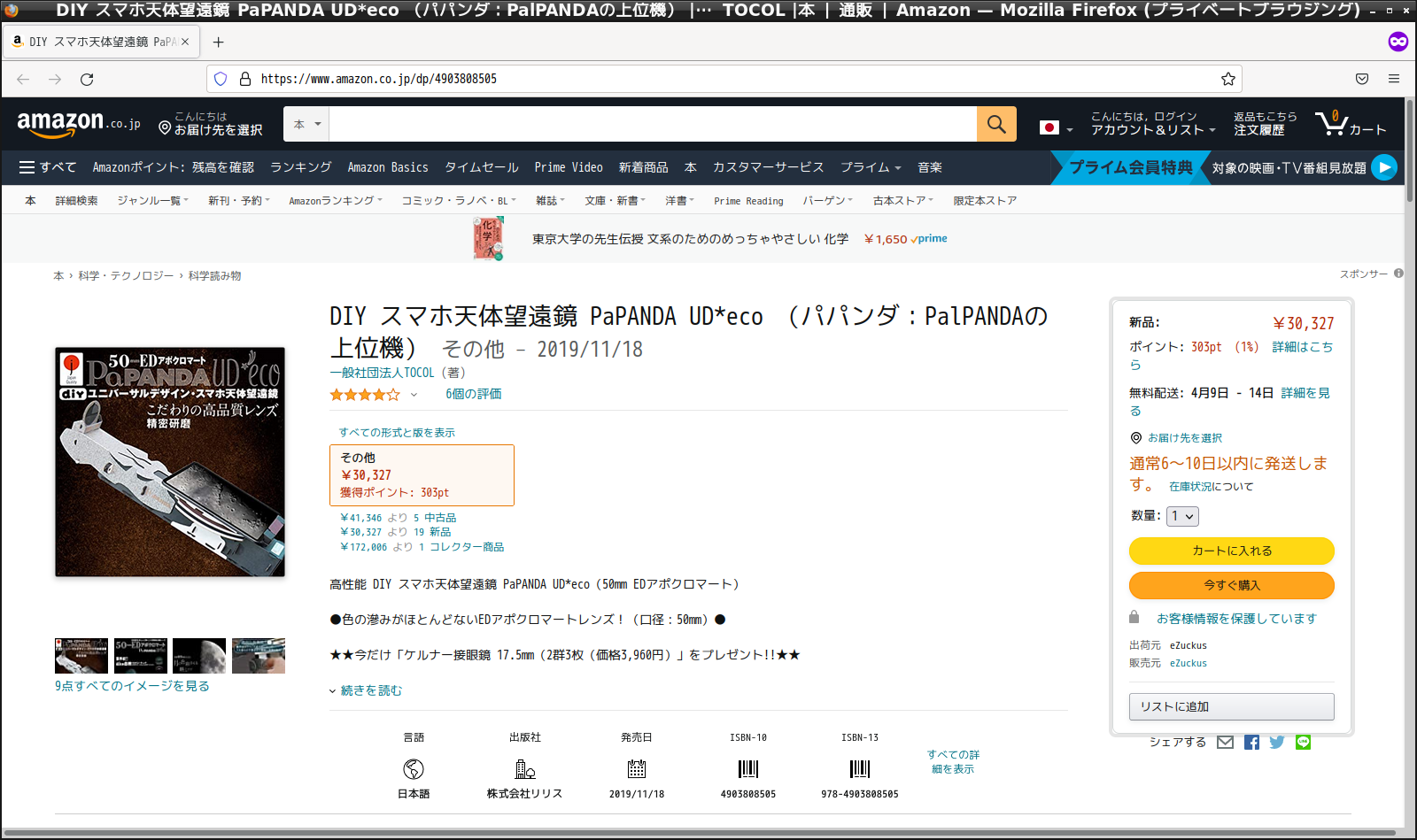Click the sponsor info icon

[1398, 274]
